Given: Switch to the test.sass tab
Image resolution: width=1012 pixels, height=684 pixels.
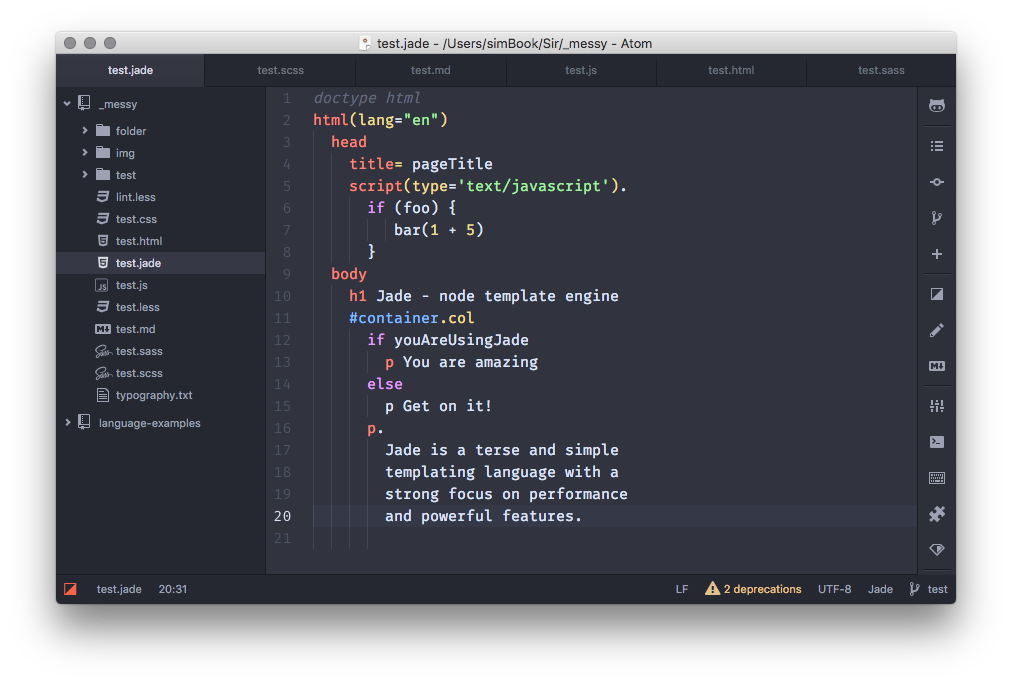Looking at the screenshot, I should coord(881,70).
